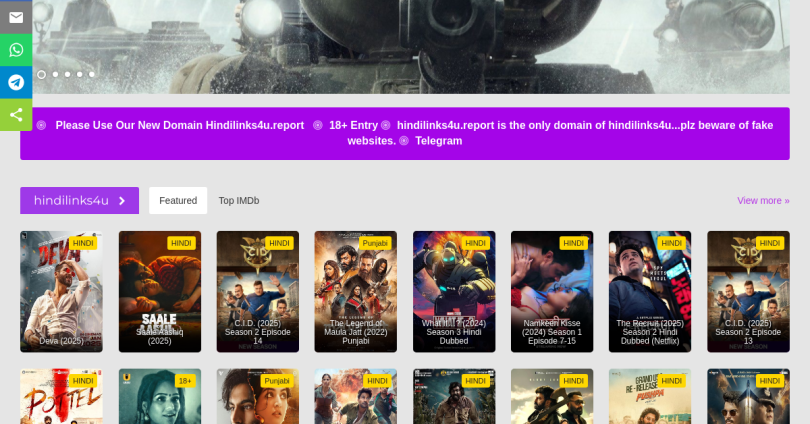Viewport: 810px width, 424px height.
Task: Click the hindilinks4u section button
Action: pyautogui.click(x=80, y=200)
